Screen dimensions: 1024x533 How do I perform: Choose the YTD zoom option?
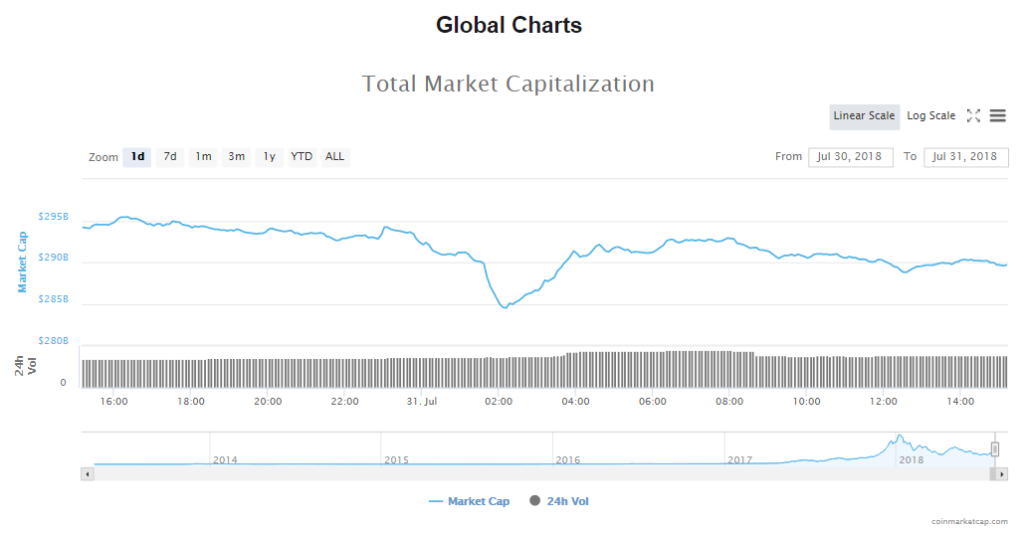301,157
